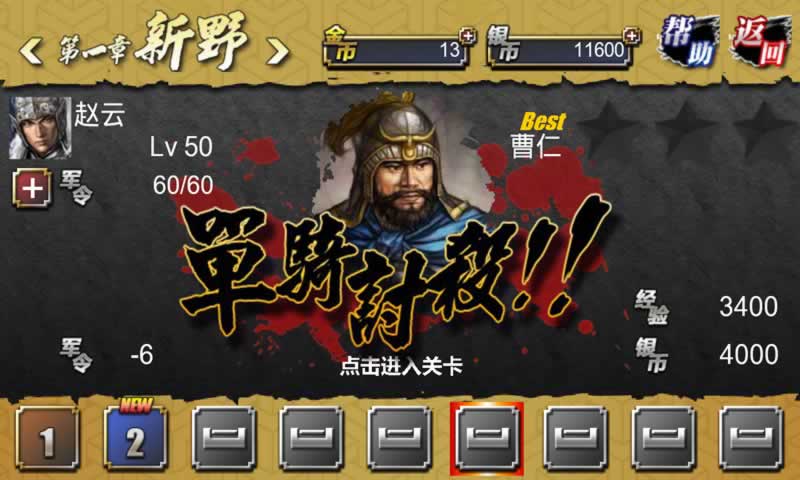
Task: Tap the 返回 return button
Action: click(x=762, y=42)
